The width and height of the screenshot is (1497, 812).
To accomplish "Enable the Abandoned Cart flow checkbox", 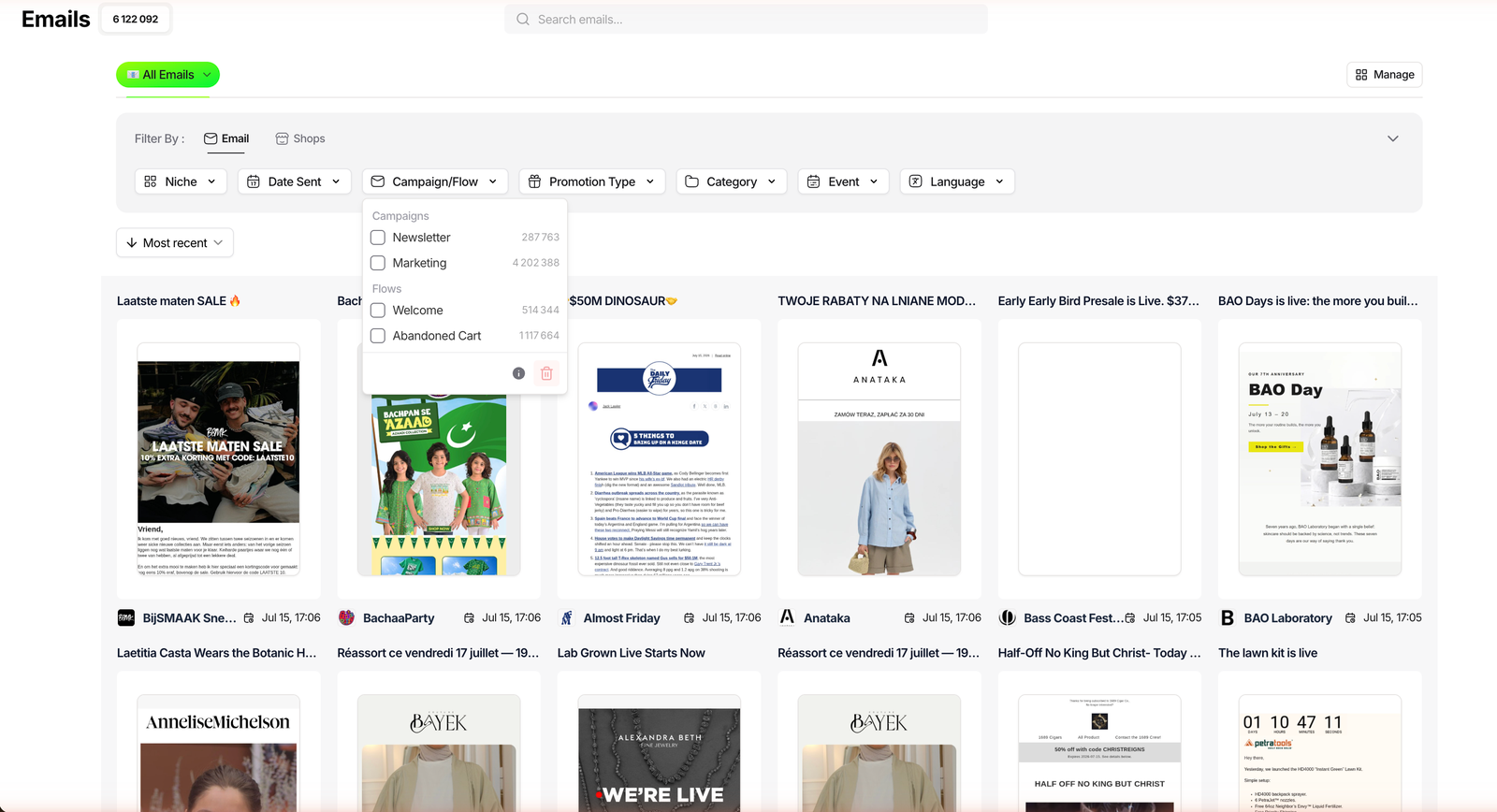I will pos(378,336).
